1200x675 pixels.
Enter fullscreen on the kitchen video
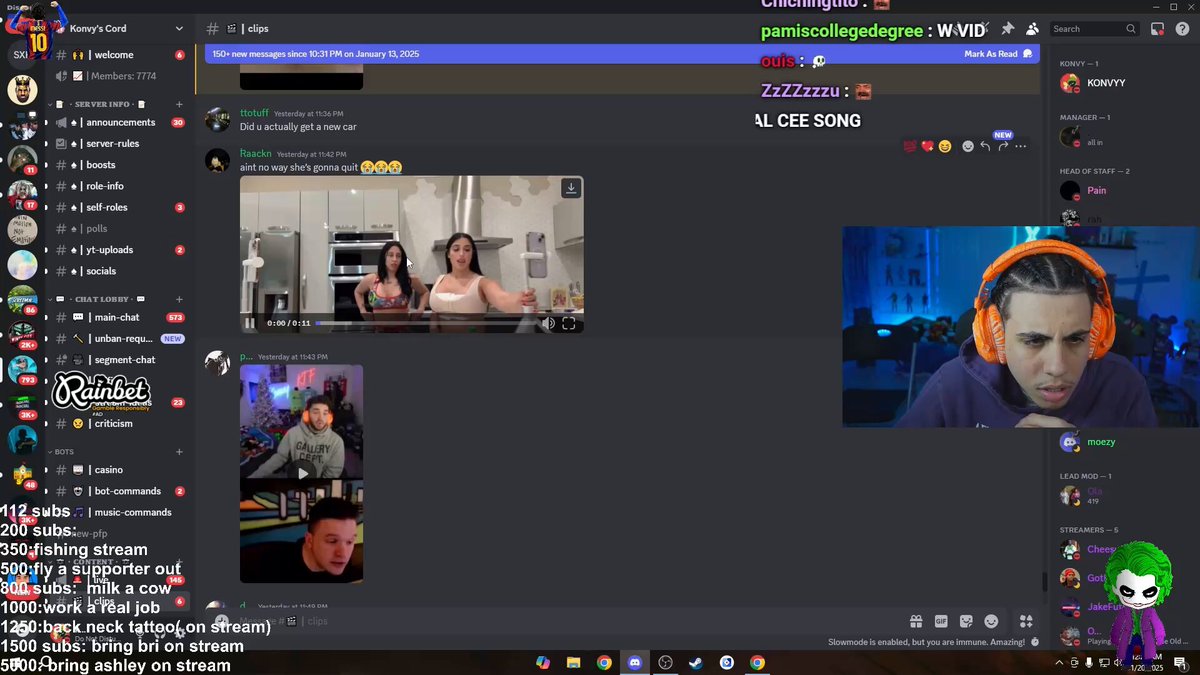[569, 323]
